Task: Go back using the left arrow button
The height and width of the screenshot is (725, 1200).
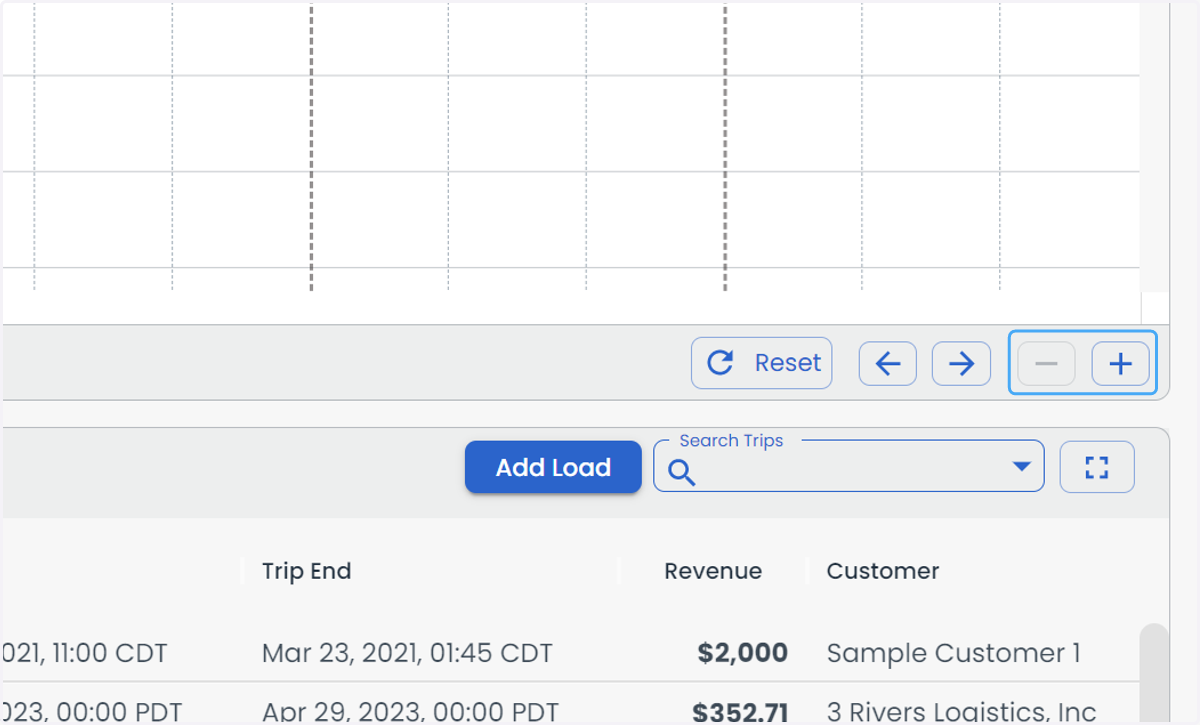Action: tap(888, 363)
